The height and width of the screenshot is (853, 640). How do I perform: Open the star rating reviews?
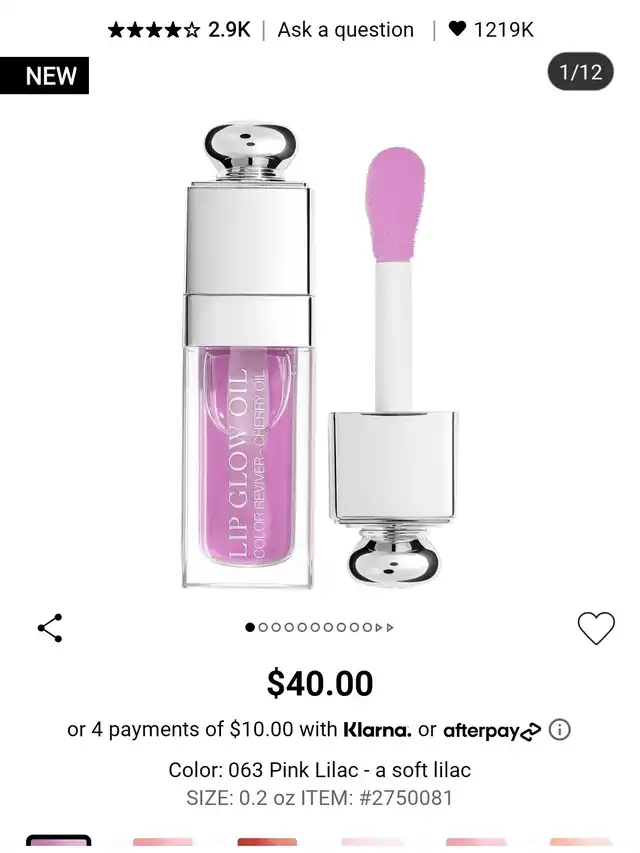pos(154,30)
